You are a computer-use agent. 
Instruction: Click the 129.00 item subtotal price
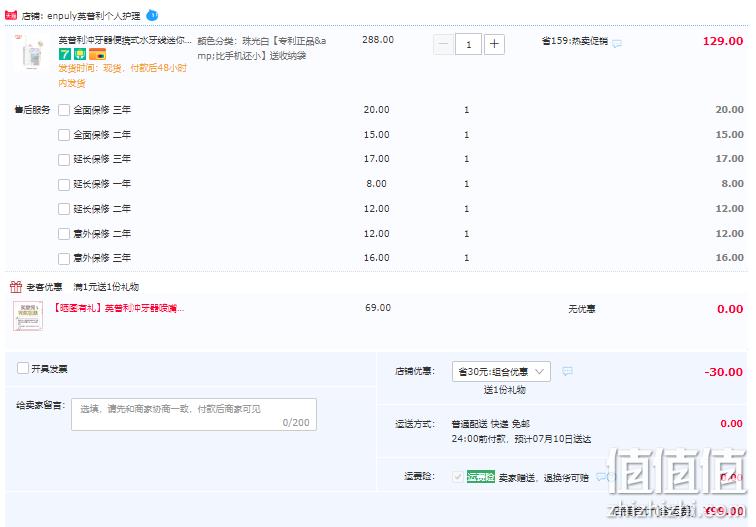coord(723,41)
